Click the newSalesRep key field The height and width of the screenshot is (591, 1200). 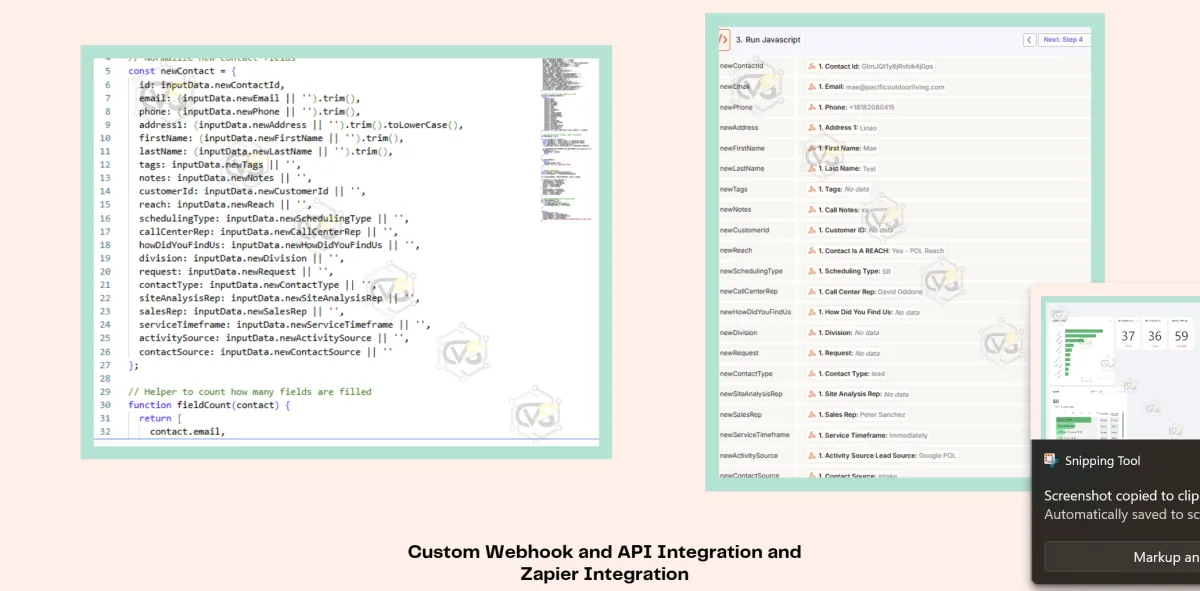coord(757,415)
